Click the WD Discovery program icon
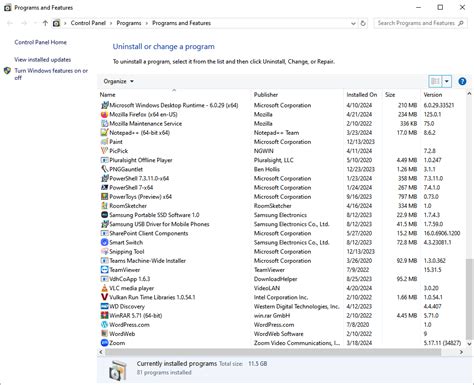The width and height of the screenshot is (474, 385). [104, 306]
